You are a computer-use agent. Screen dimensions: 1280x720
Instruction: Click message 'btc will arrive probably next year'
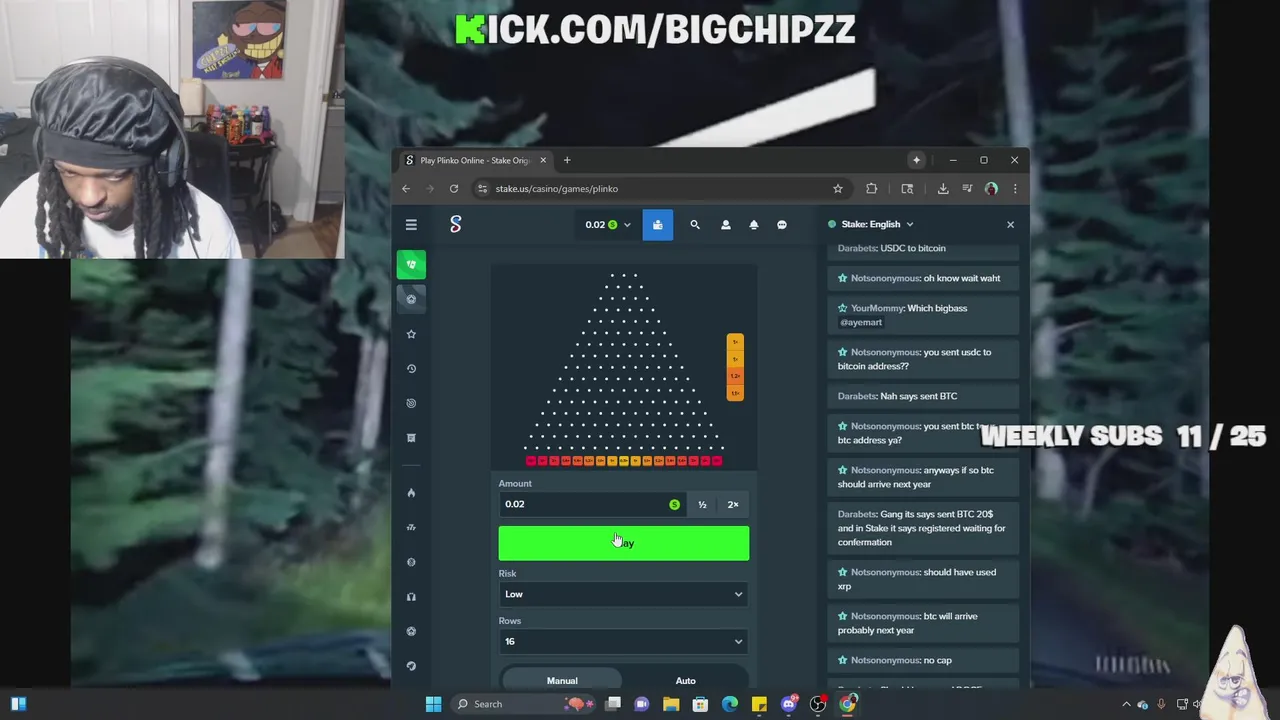907,623
